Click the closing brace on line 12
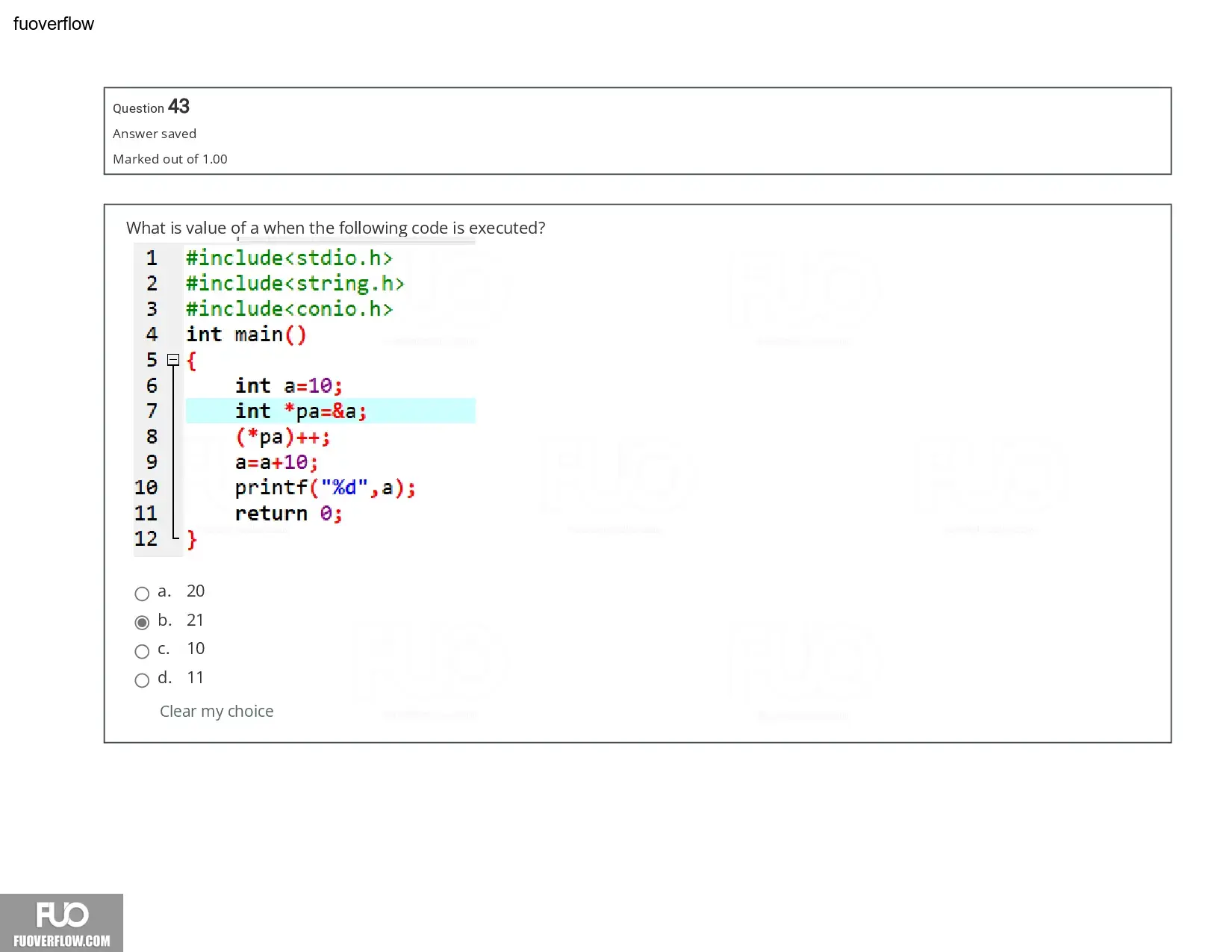 192,539
